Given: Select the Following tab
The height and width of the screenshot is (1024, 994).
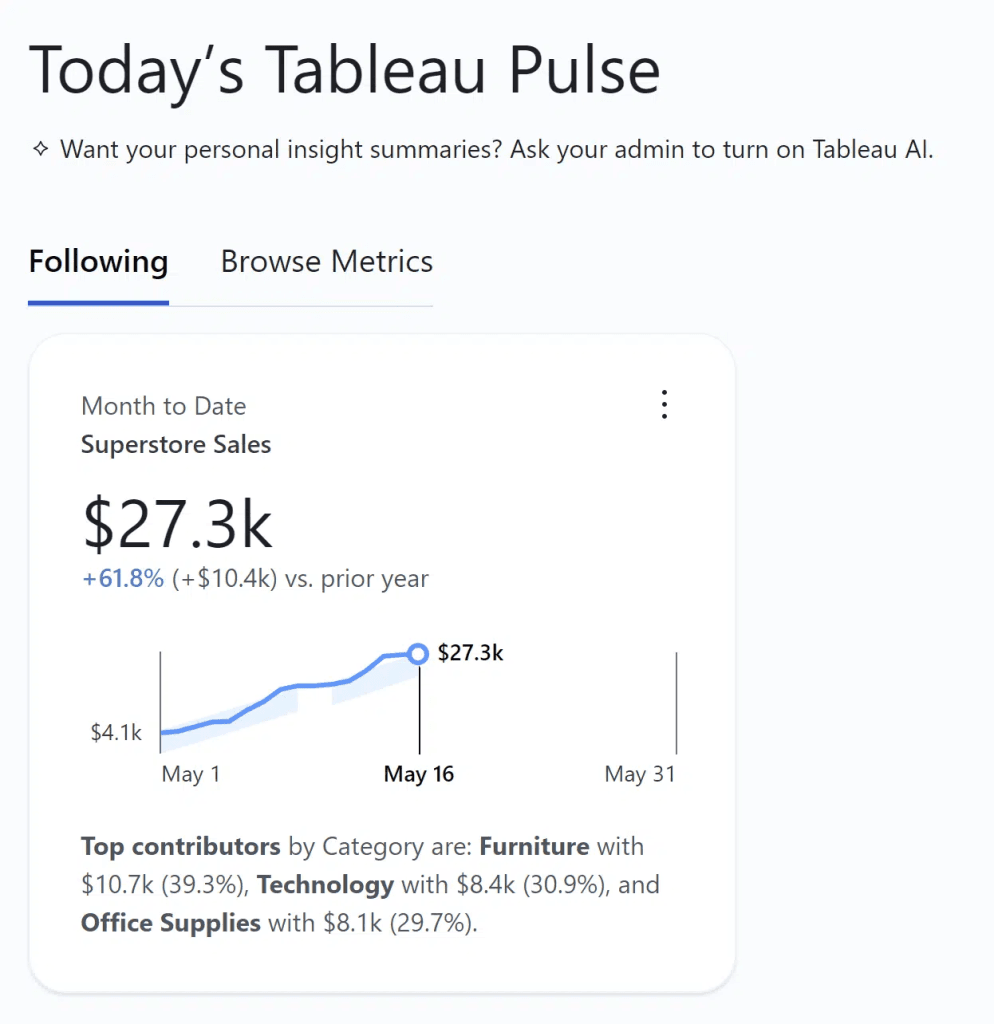Looking at the screenshot, I should pos(98,262).
